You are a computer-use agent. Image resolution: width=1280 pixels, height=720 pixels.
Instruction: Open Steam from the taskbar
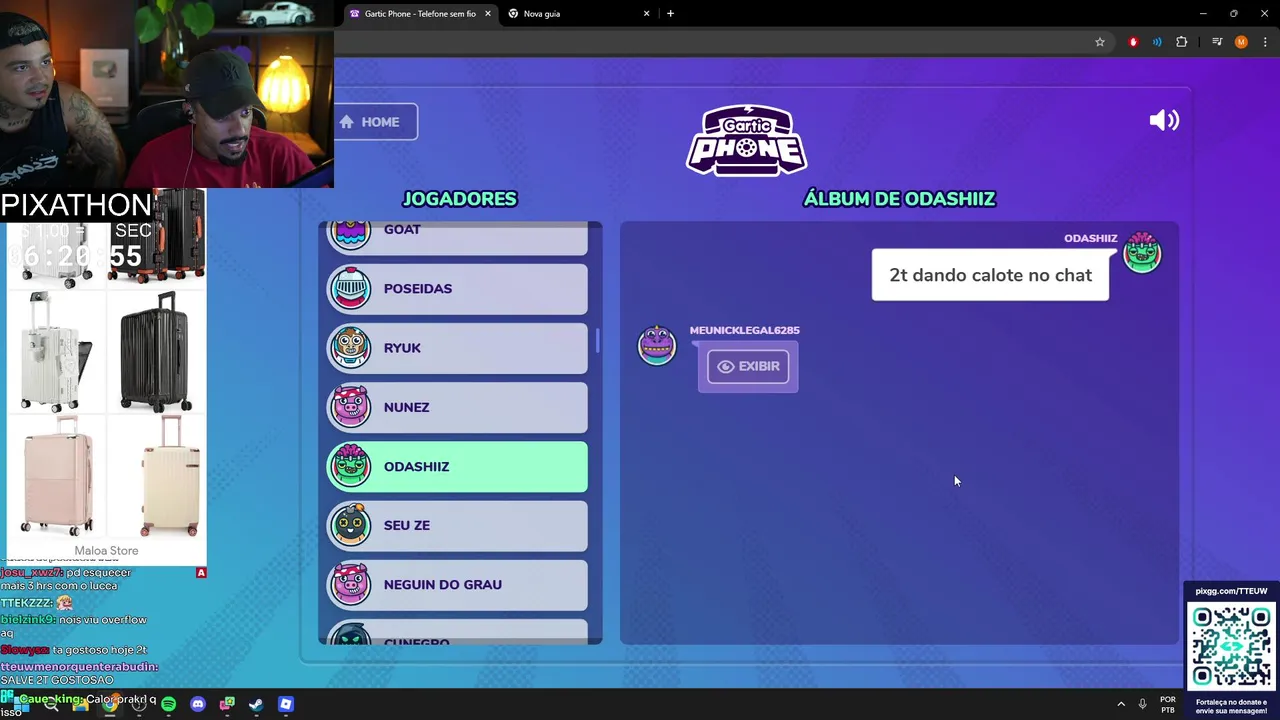[256, 704]
